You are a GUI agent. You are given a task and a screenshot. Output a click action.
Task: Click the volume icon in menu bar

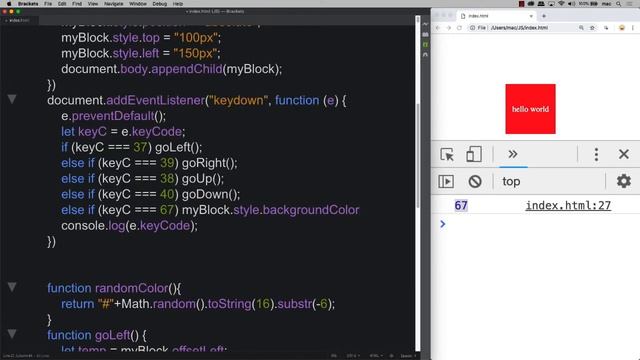pyautogui.click(x=571, y=4)
